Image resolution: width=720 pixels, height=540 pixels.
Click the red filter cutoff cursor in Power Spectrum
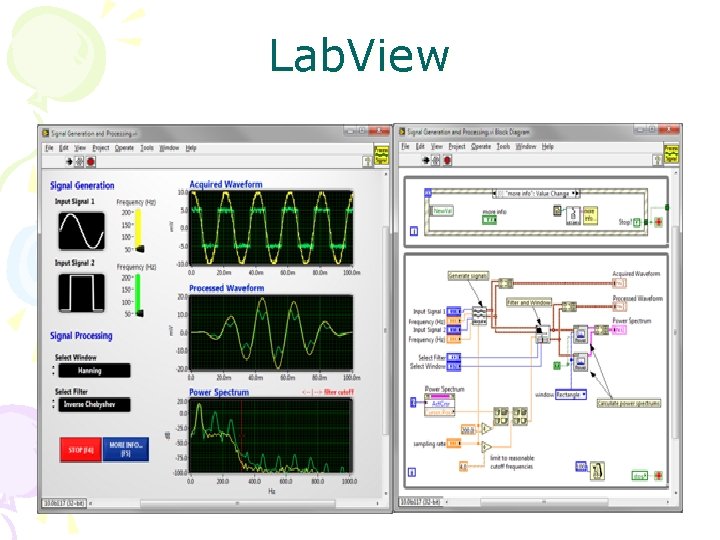click(242, 436)
